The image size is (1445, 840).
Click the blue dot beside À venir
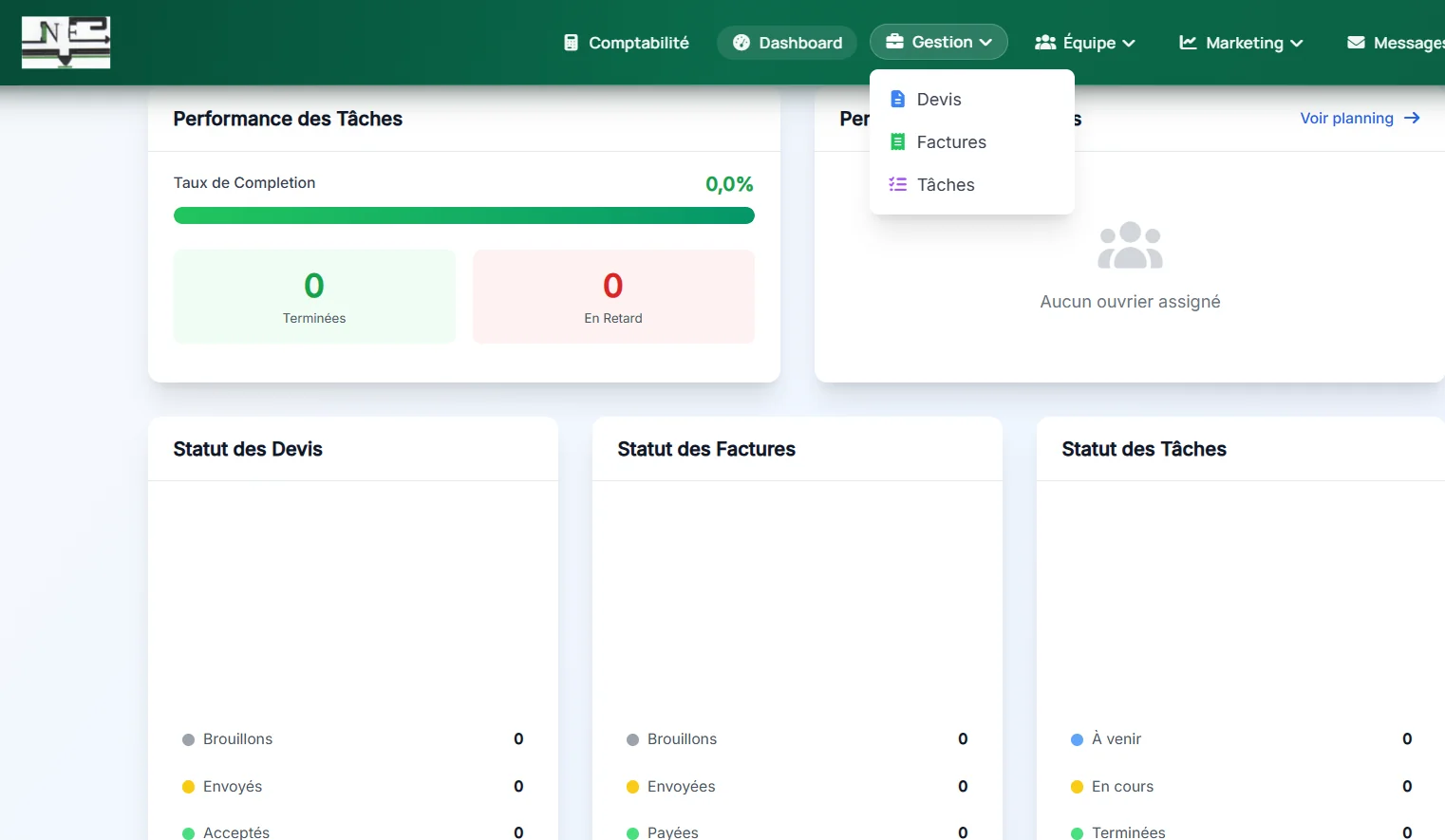tap(1077, 739)
